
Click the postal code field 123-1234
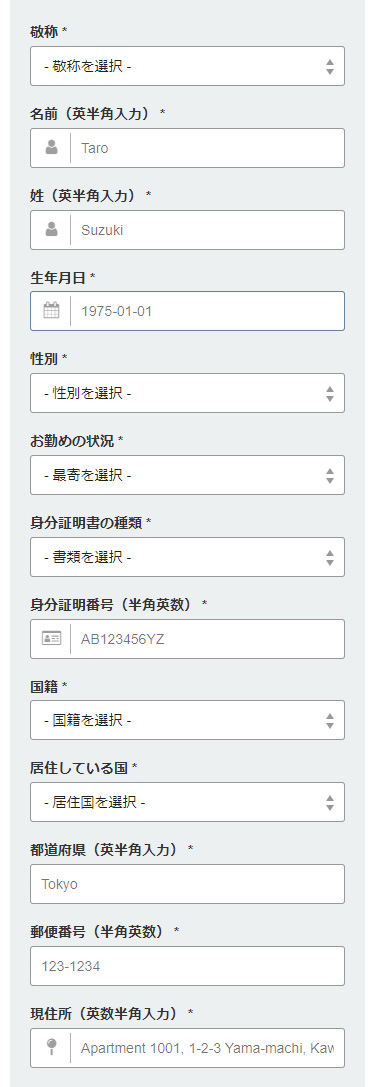(x=187, y=966)
